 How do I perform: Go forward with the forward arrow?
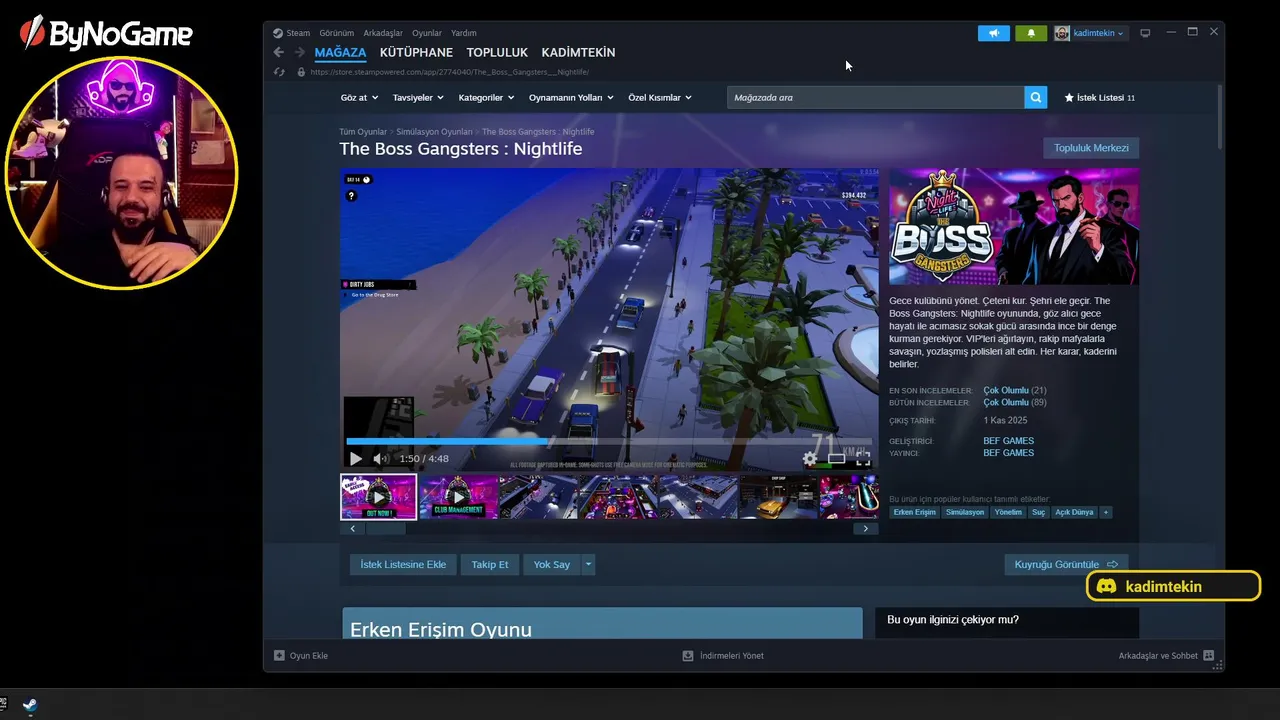pyautogui.click(x=298, y=52)
